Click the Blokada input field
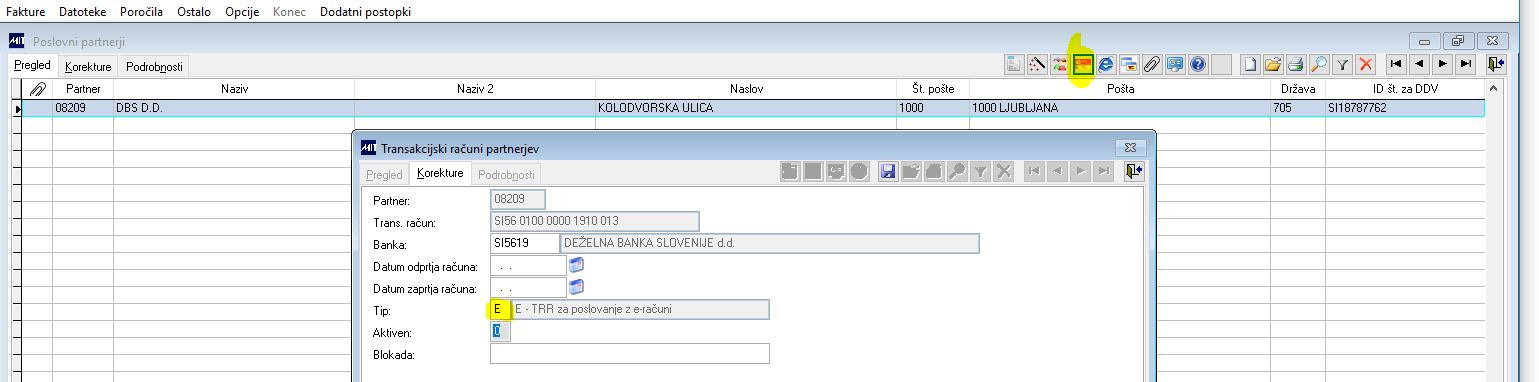 630,353
